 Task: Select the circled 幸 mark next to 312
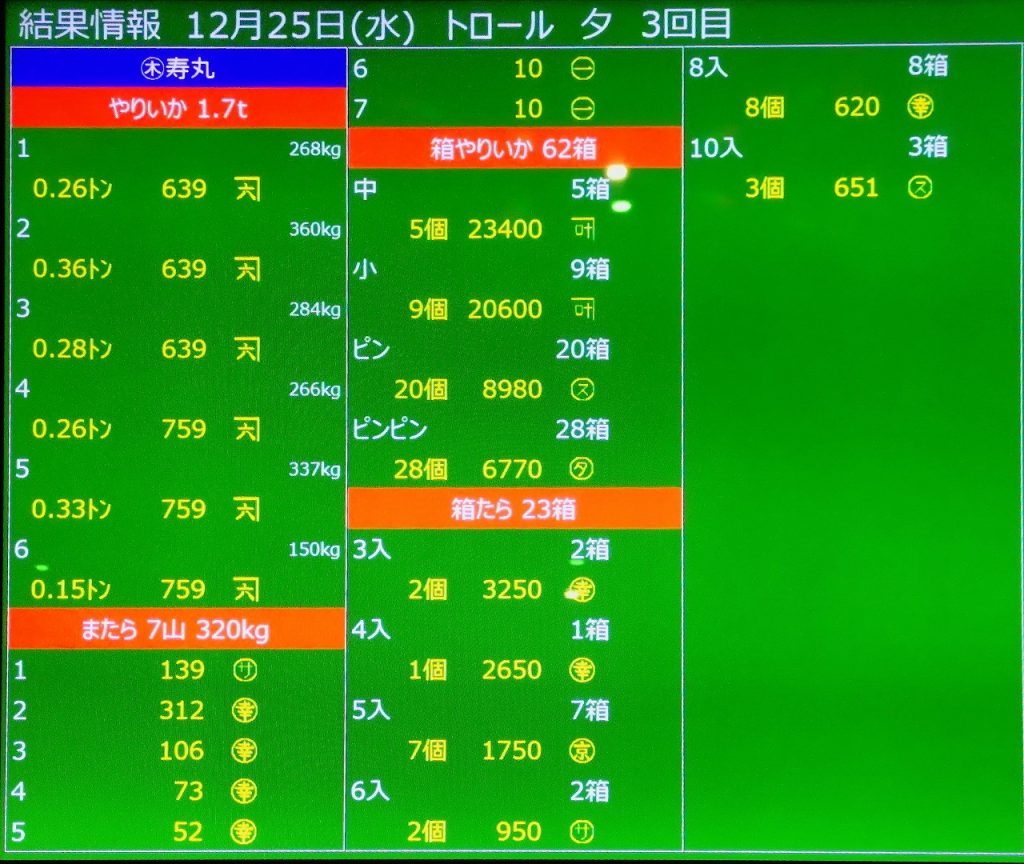(244, 710)
